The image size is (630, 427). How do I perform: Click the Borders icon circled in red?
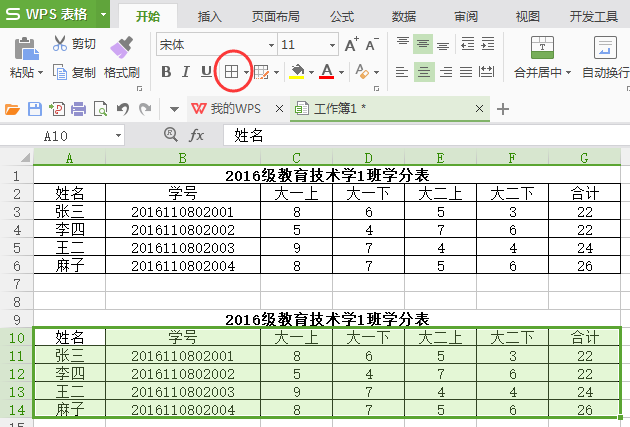(x=231, y=72)
